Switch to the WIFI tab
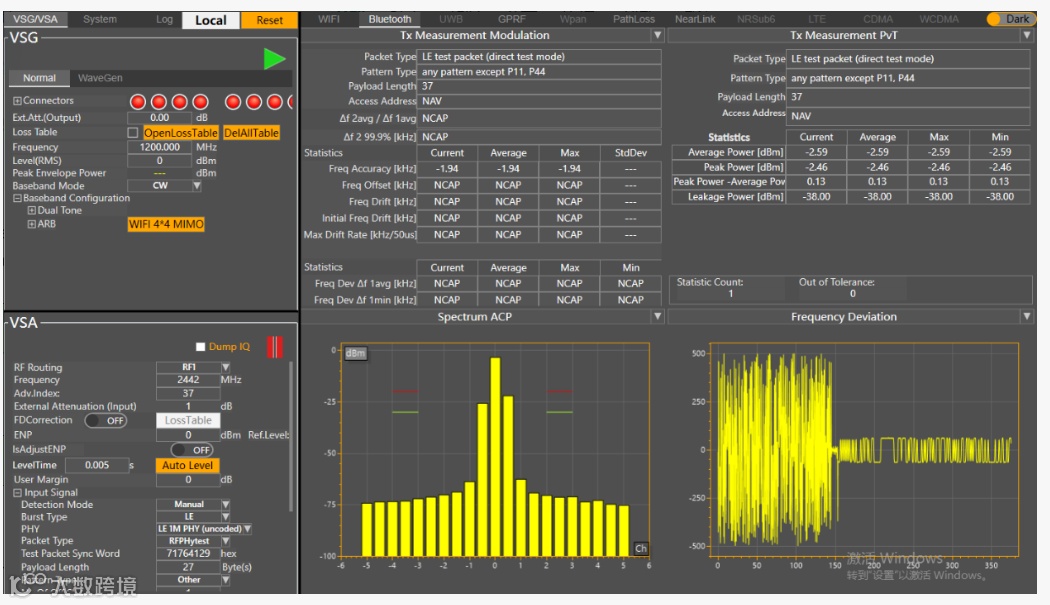Screen dimensions: 1050x605 329,19
